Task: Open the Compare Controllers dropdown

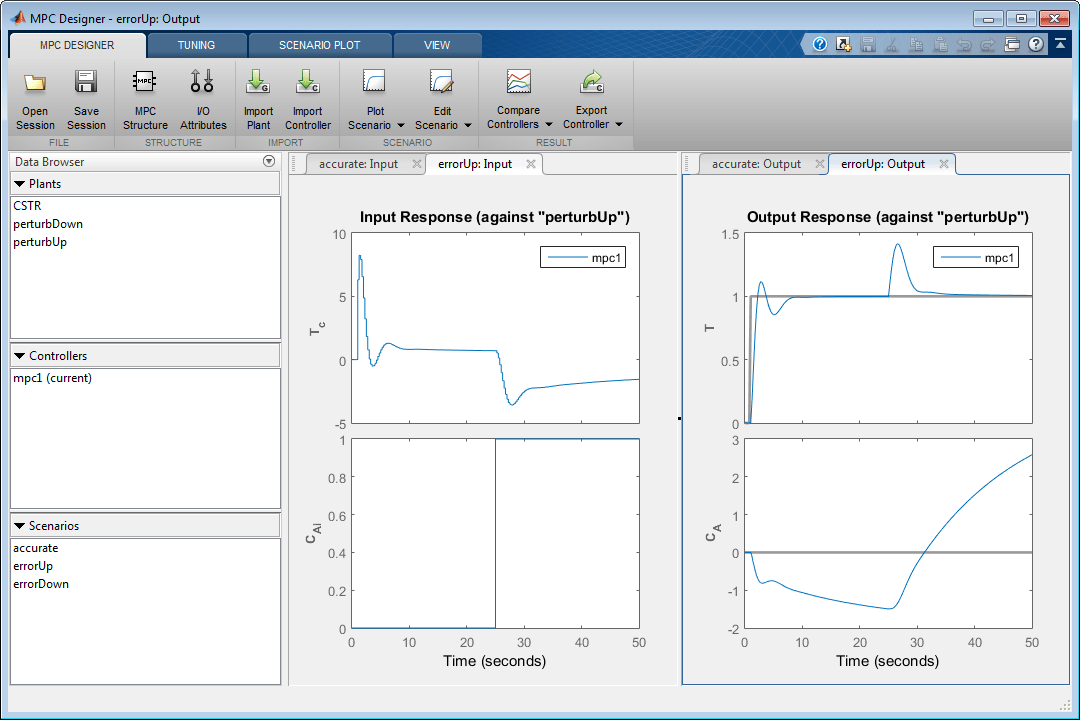Action: point(519,99)
